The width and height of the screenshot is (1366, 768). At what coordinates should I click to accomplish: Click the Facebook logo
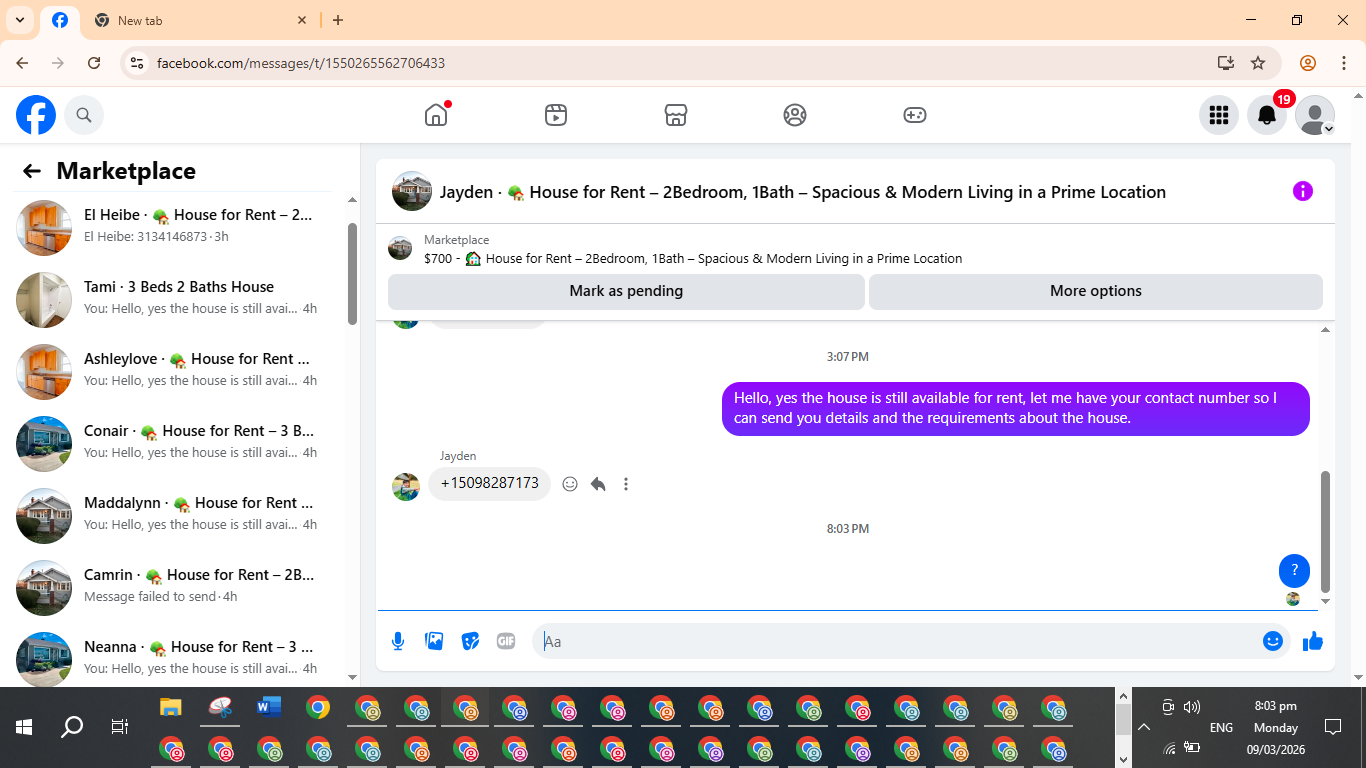[x=36, y=115]
